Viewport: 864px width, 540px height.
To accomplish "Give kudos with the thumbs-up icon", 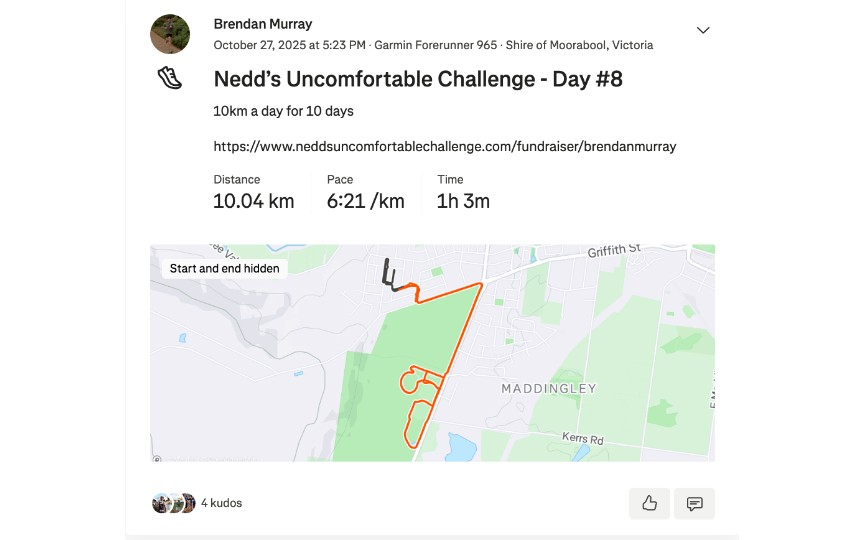I will [x=649, y=503].
